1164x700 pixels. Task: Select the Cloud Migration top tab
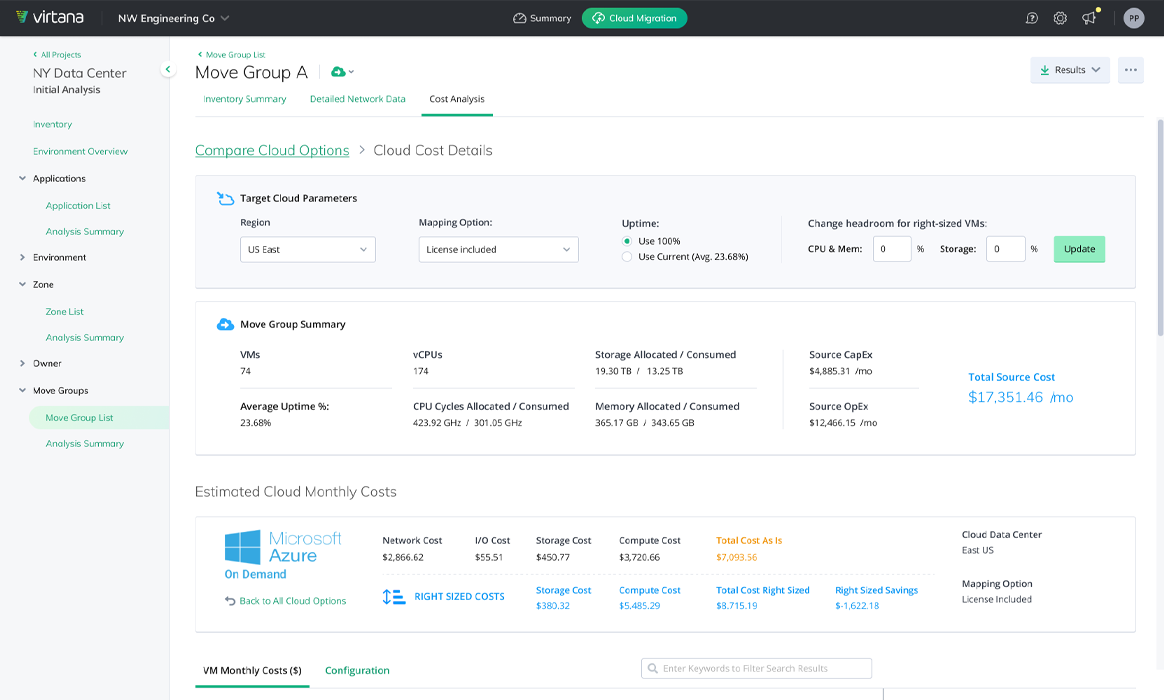(x=635, y=18)
